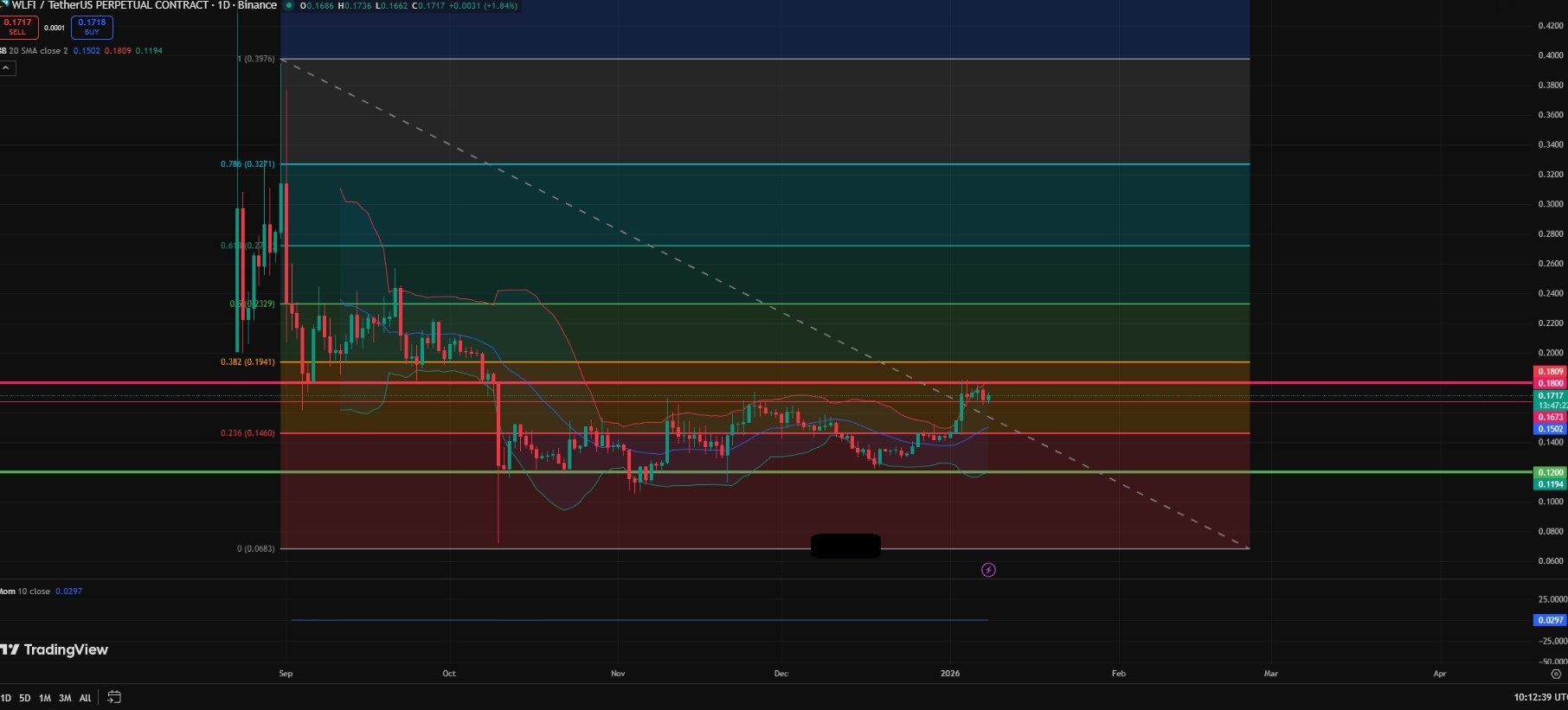1568x710 pixels.
Task: Select the Fib level label 1 (0.3976)
Action: coord(256,59)
